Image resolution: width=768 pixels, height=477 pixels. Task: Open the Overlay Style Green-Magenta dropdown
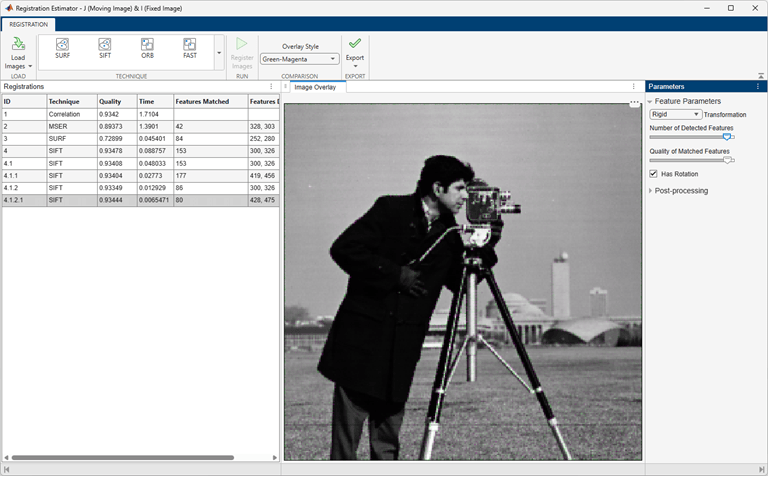[x=300, y=59]
